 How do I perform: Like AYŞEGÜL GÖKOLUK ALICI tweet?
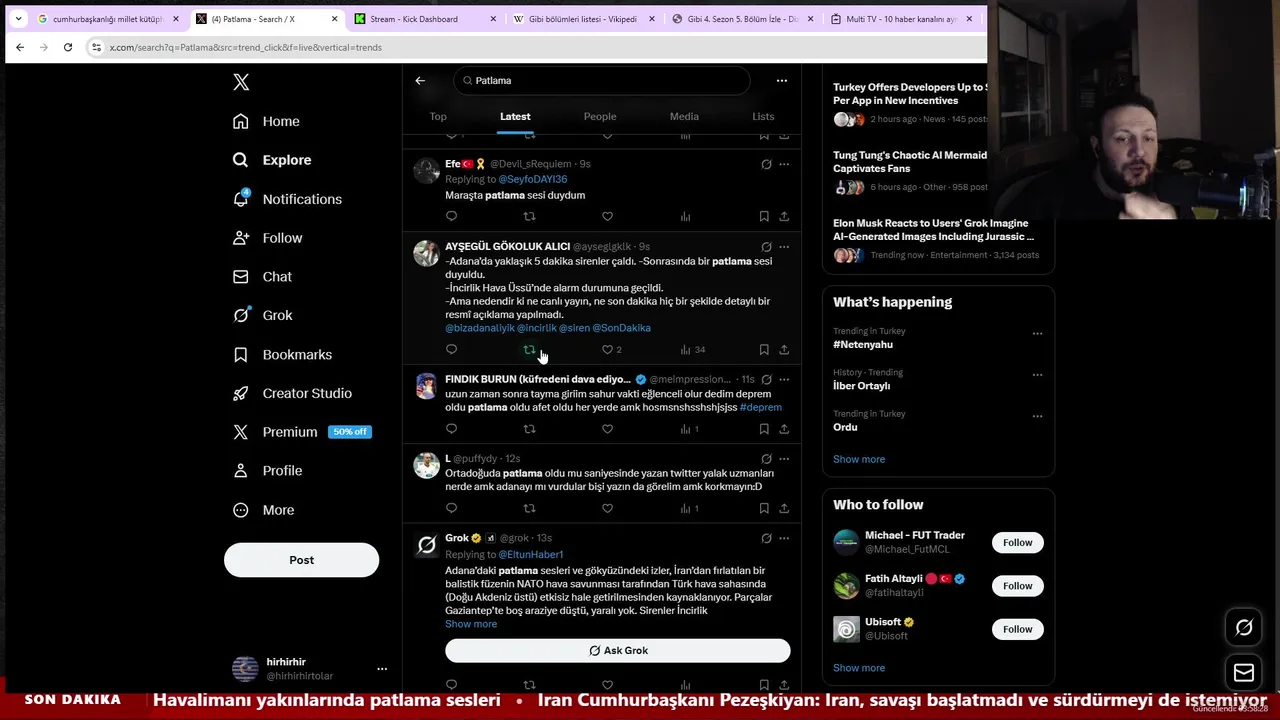[x=607, y=349]
